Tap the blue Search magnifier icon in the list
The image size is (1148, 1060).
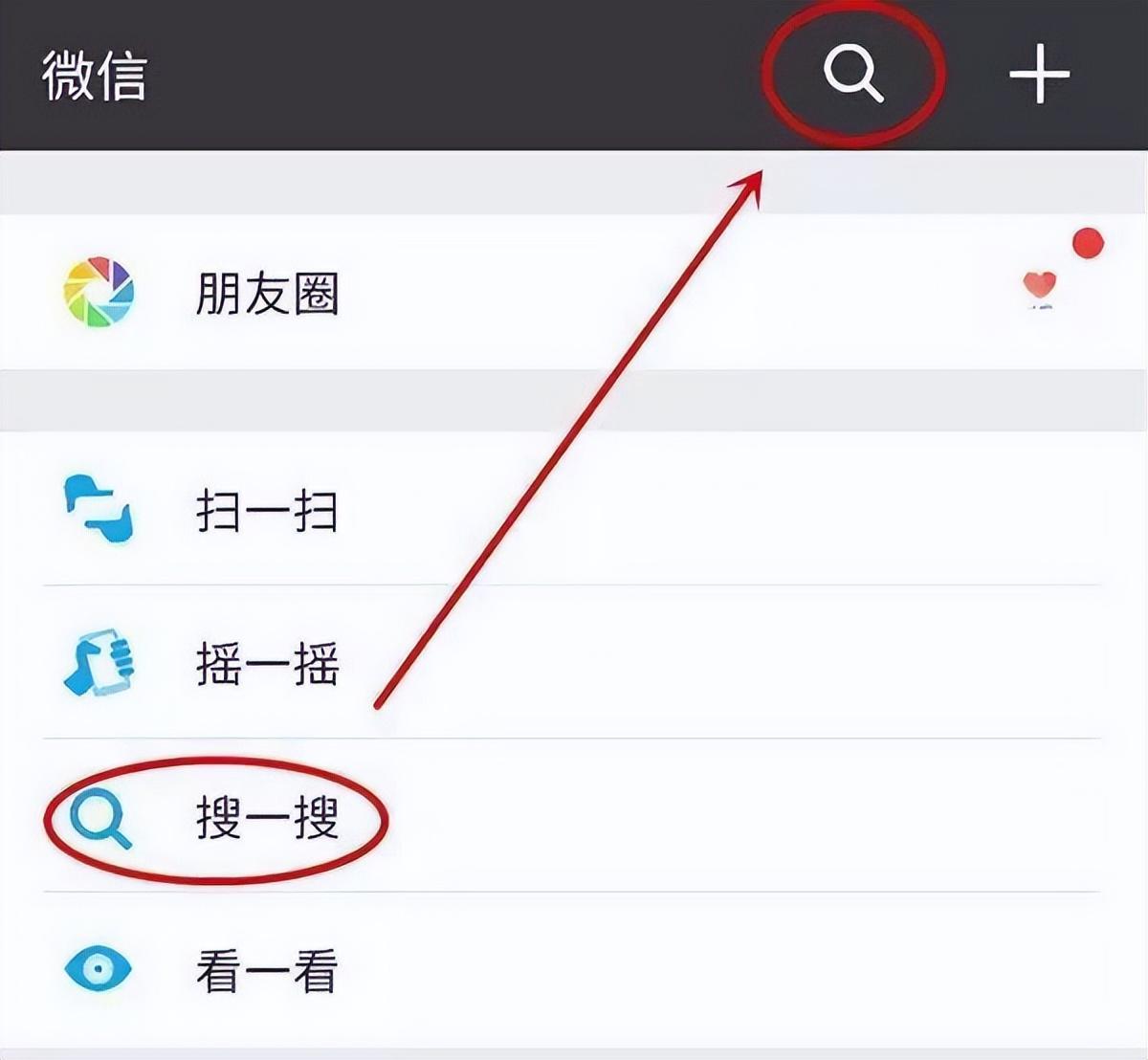pyautogui.click(x=100, y=818)
